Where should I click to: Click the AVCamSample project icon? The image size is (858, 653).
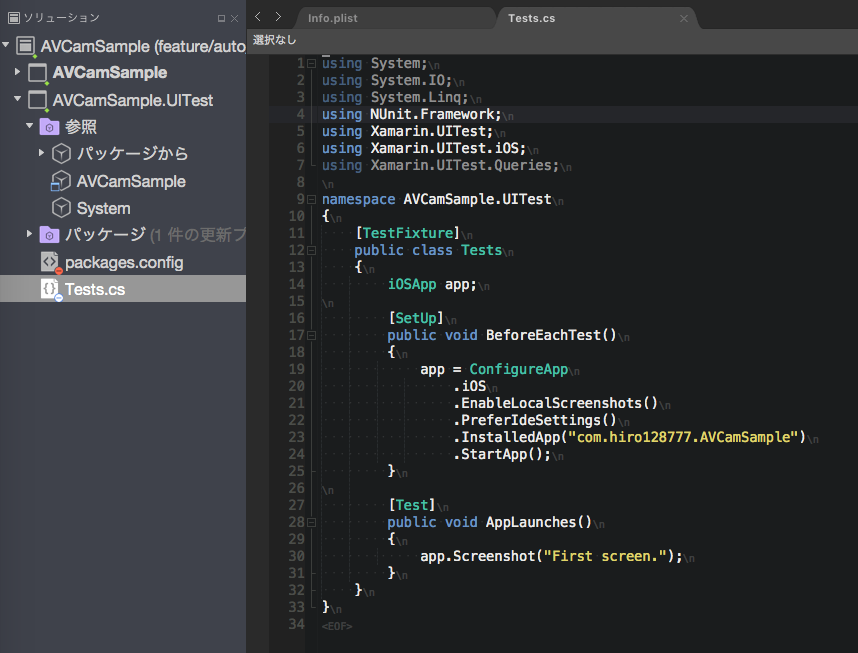click(37, 73)
